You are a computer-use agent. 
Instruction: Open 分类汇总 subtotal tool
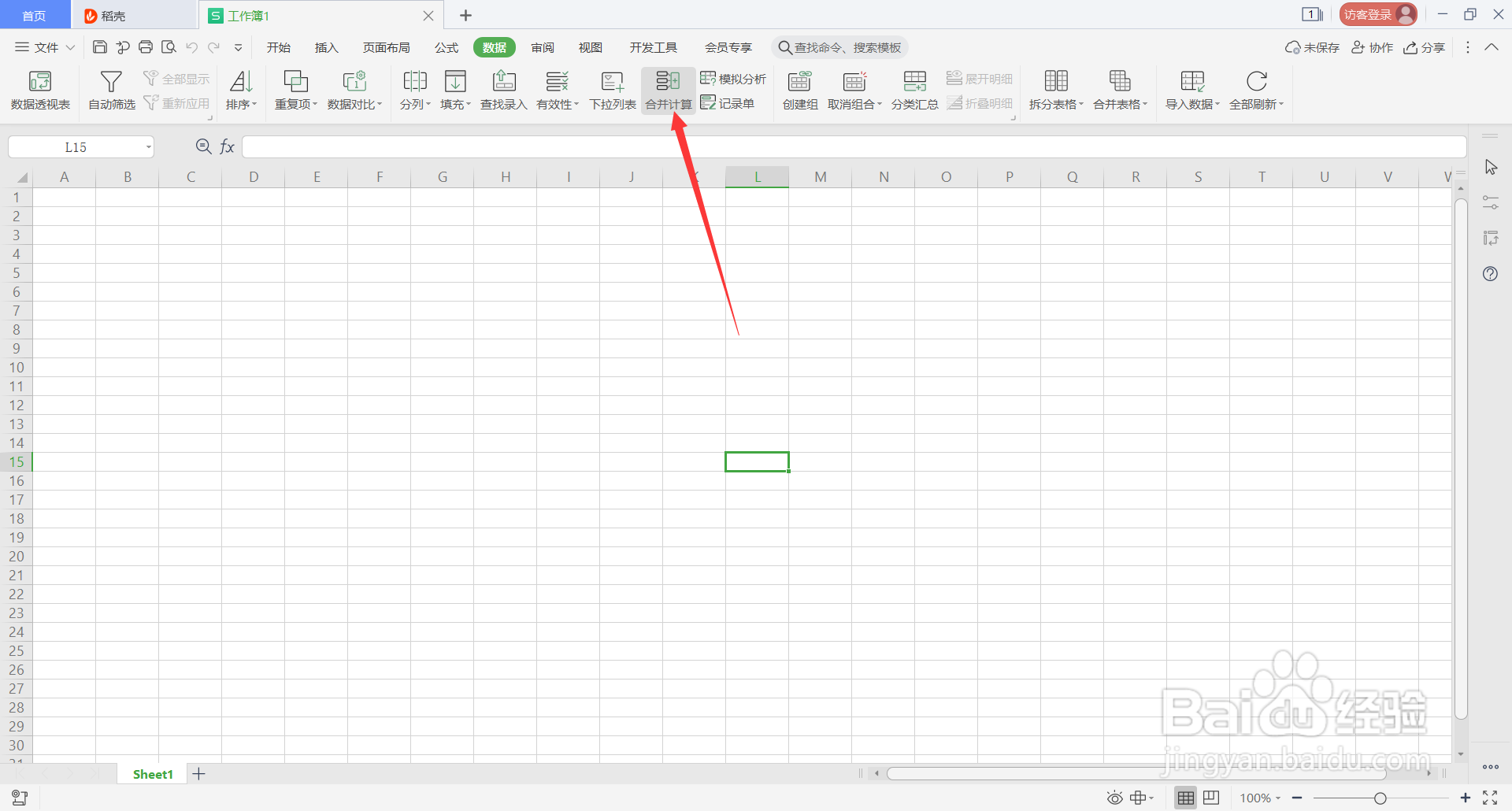click(914, 91)
